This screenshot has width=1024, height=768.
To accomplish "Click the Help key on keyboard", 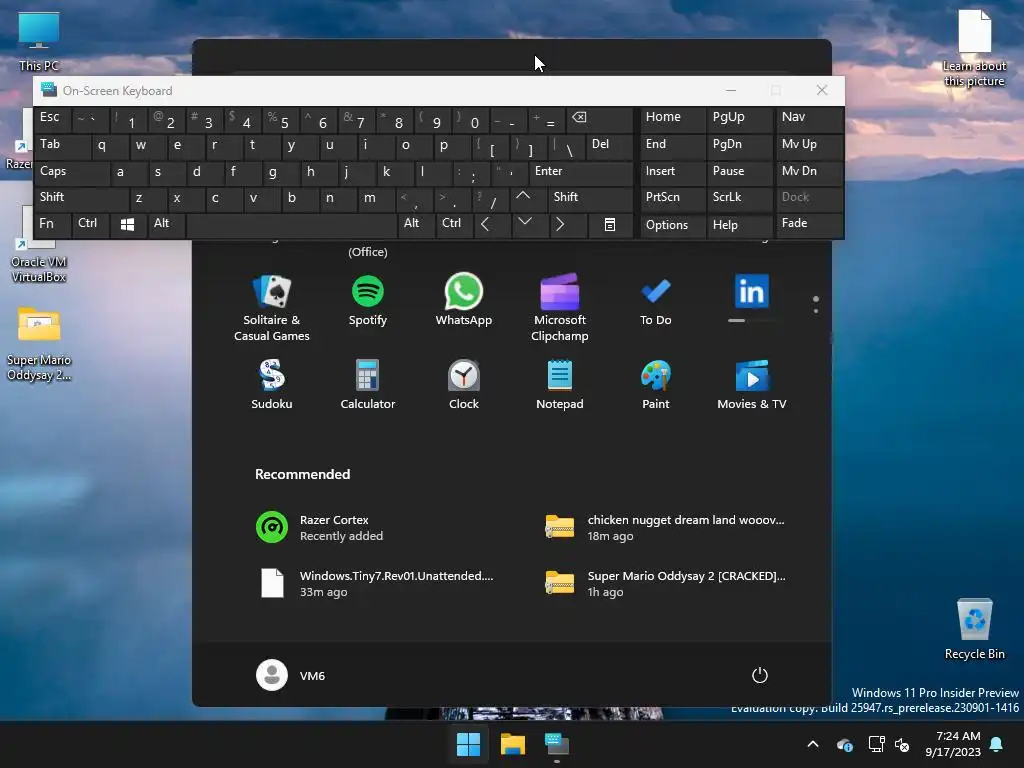I will [738, 225].
